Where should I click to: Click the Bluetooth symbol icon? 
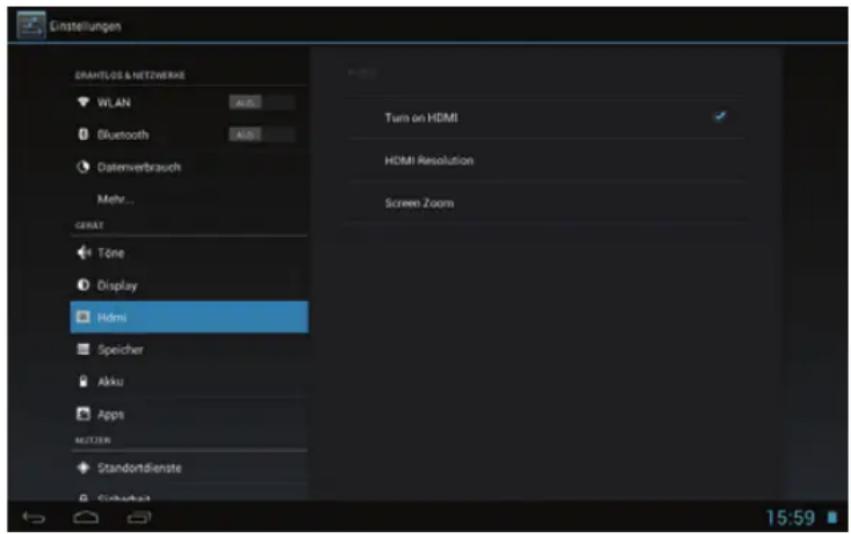coord(83,134)
